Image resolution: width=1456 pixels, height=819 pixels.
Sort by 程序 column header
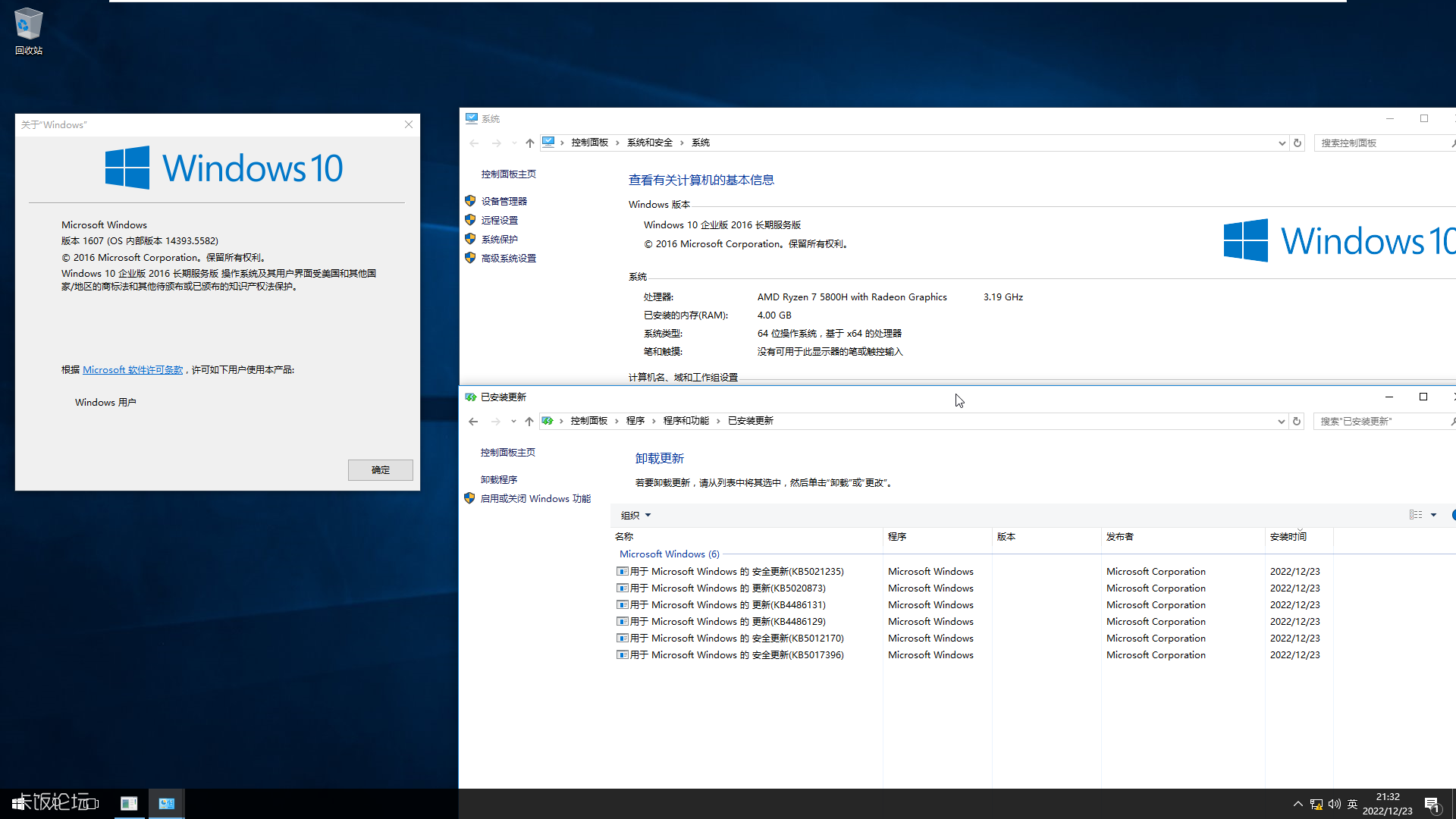(937, 537)
